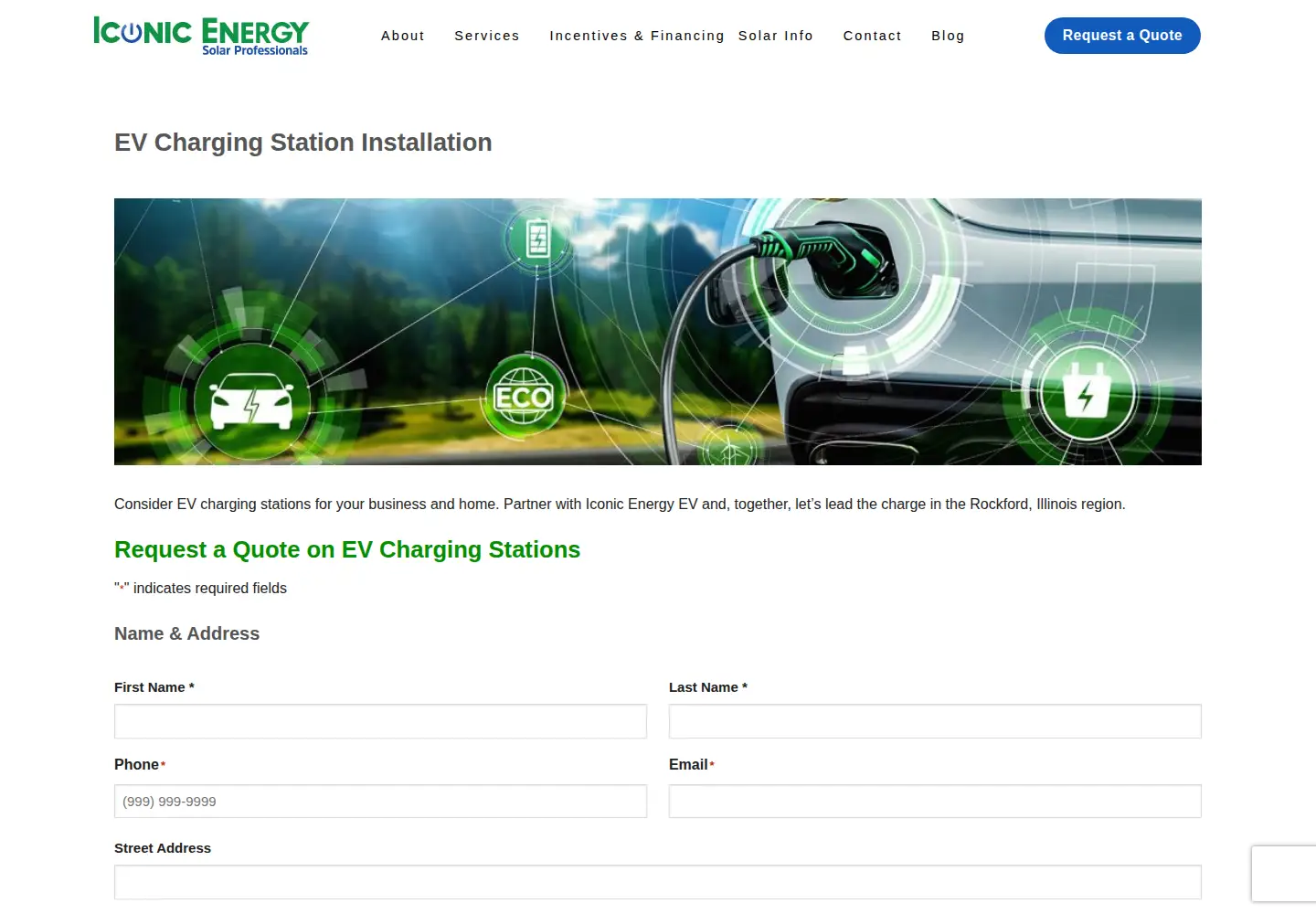
Task: Click the Email input field
Action: tap(935, 802)
